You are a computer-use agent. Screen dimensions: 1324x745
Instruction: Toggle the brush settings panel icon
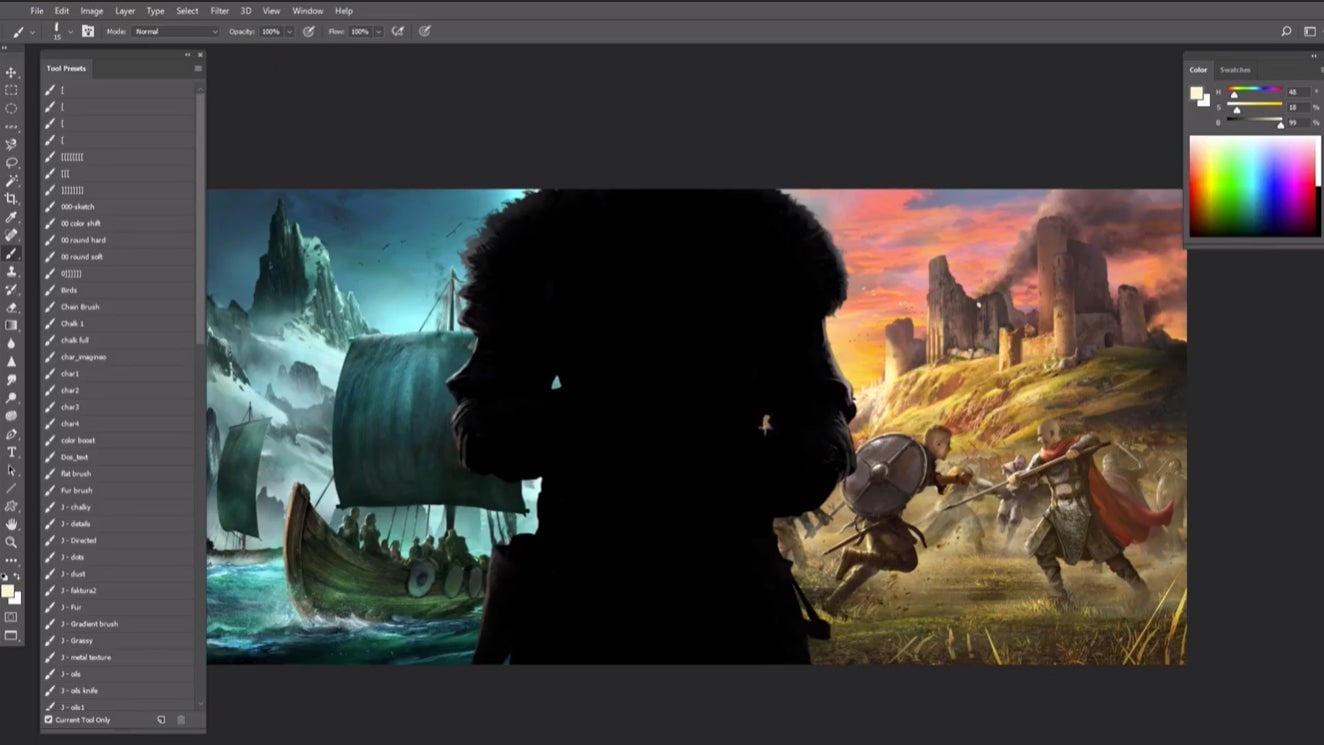88,31
